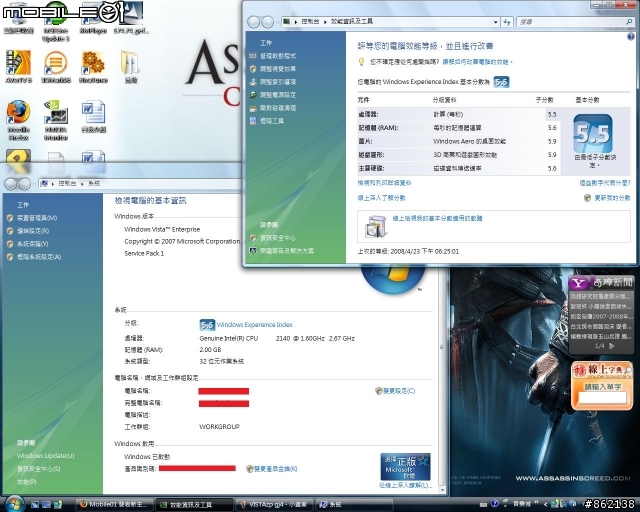Open the KMPlayer desktop shortcut
640x512 pixels.
point(93,18)
